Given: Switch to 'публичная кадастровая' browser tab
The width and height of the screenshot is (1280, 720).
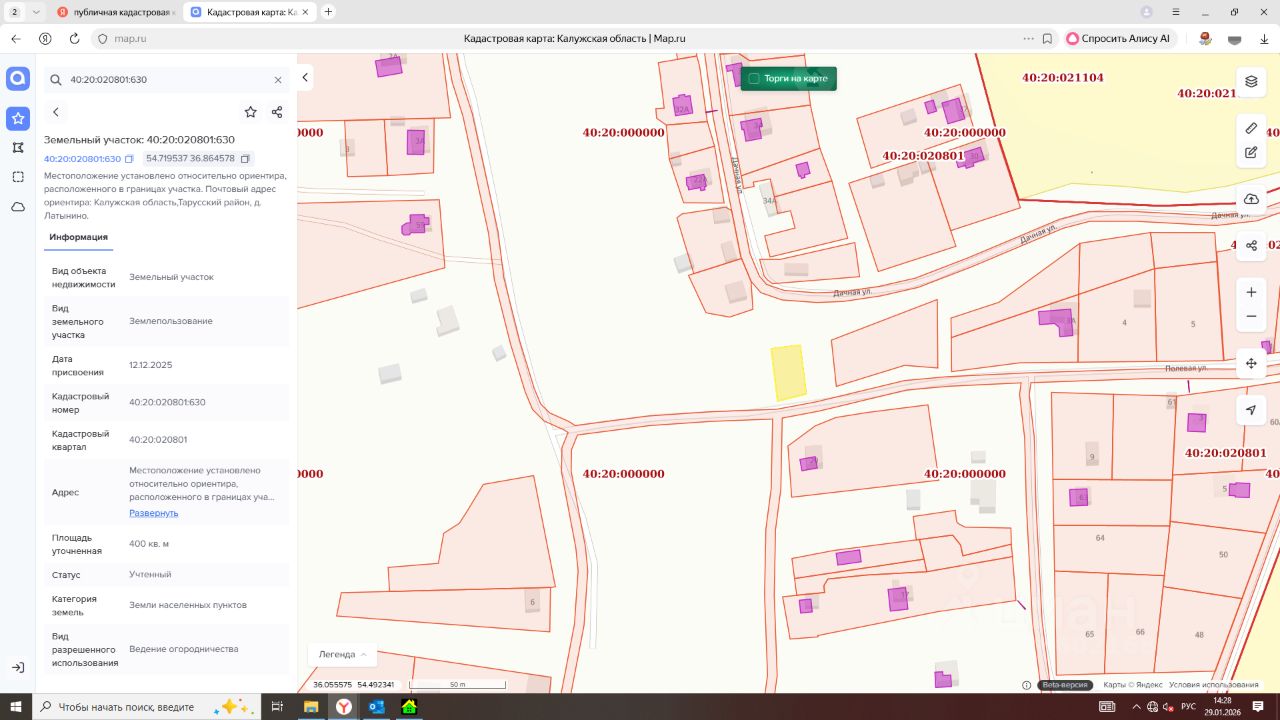Looking at the screenshot, I should 115,12.
